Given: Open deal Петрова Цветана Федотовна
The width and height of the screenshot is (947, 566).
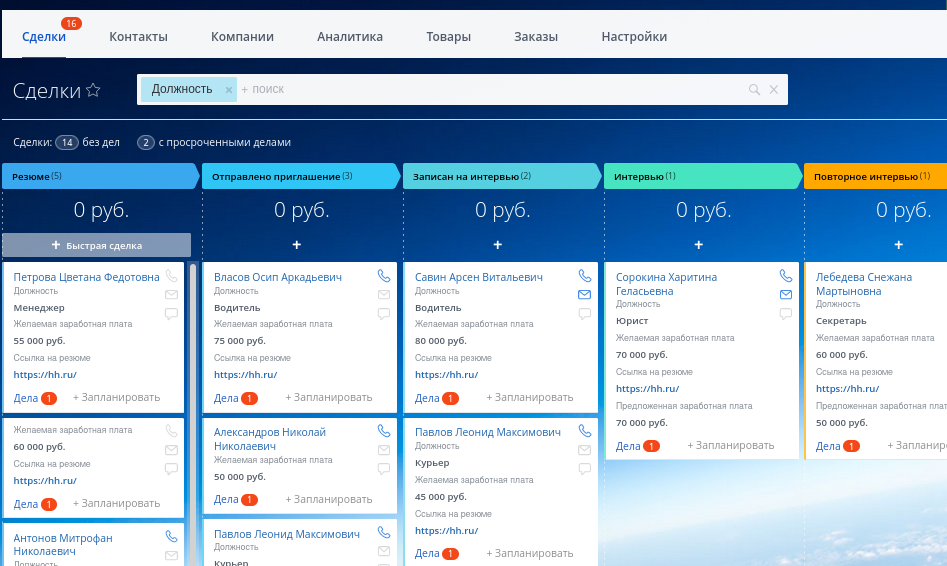Looking at the screenshot, I should (86, 277).
